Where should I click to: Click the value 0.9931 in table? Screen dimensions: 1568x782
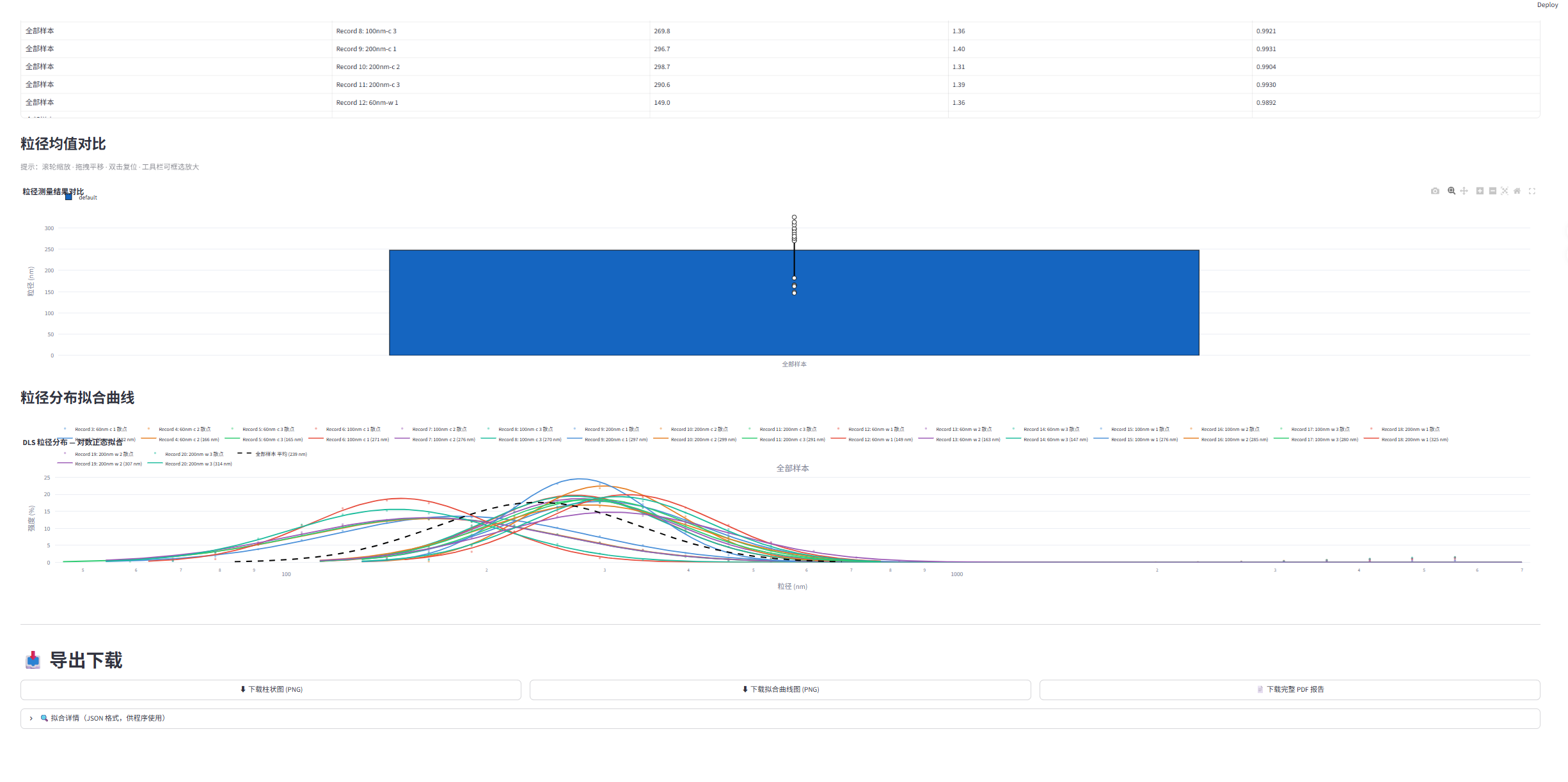pos(1395,49)
